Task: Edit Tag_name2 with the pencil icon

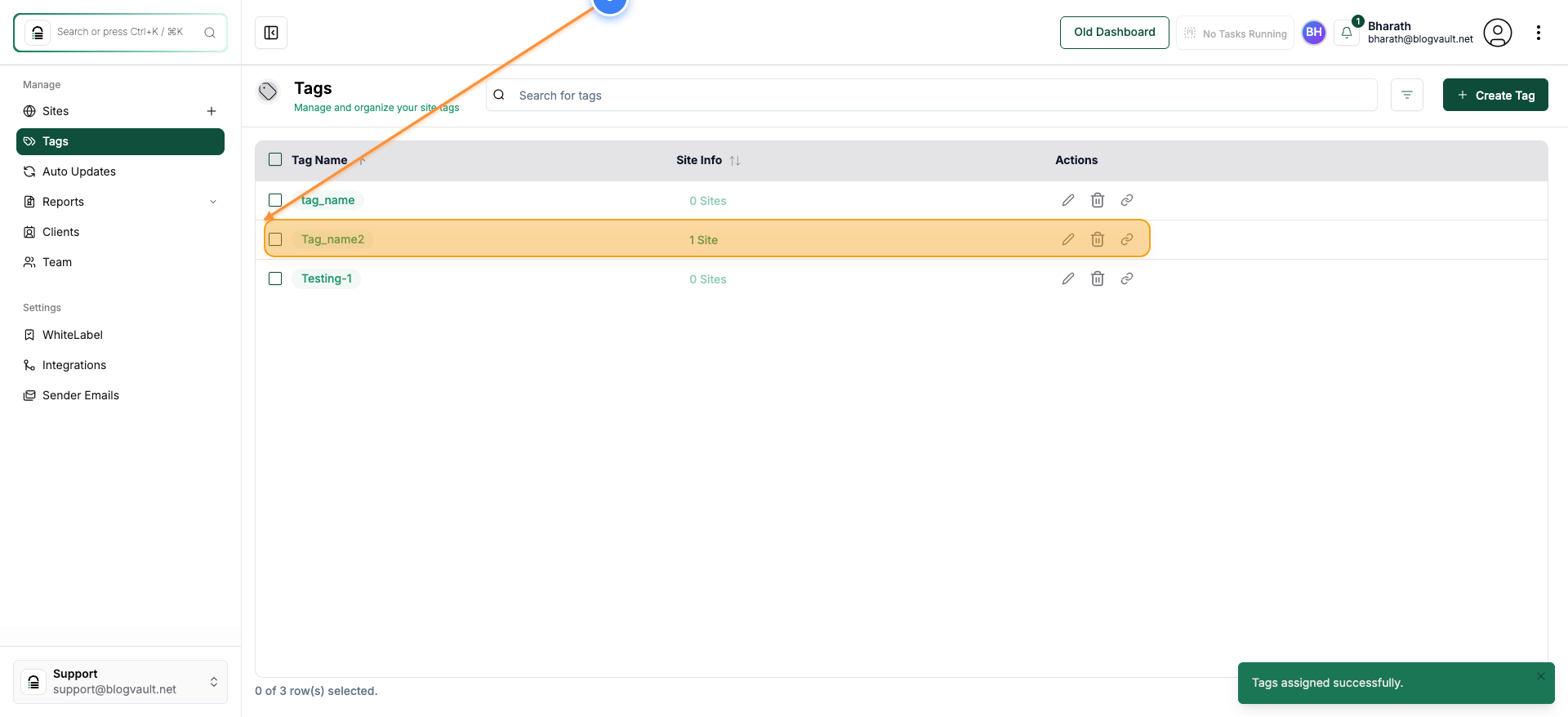Action: (1068, 239)
